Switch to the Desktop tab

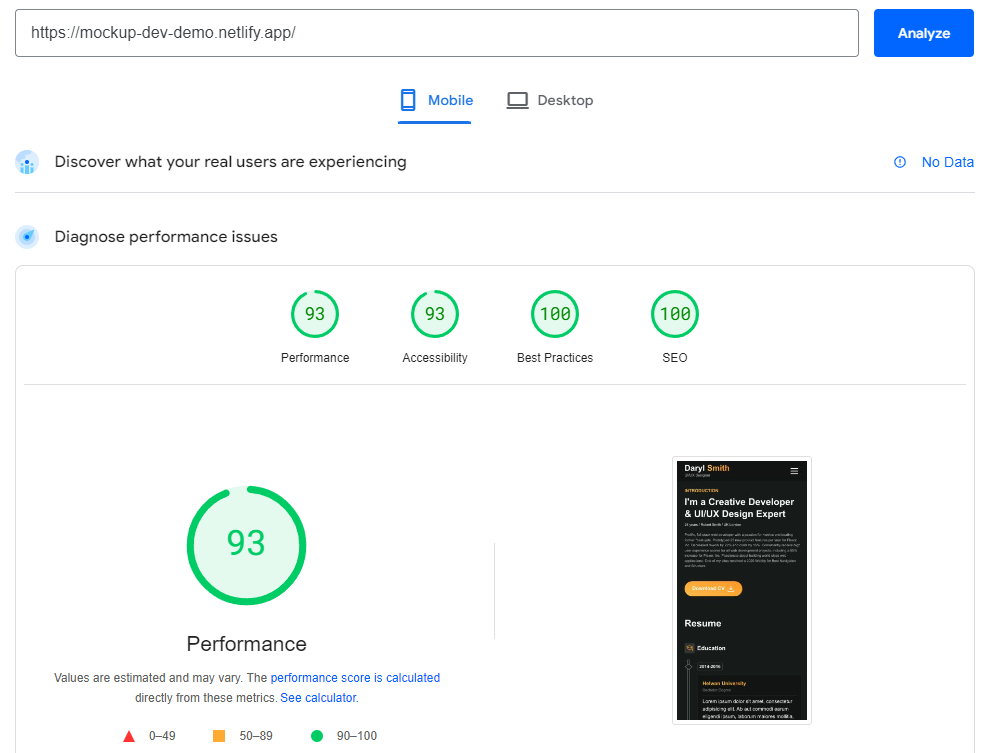point(550,101)
